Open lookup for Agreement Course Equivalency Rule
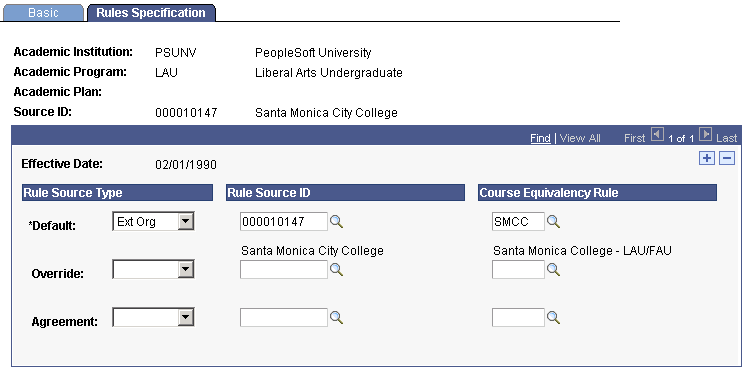This screenshot has height=372, width=749. point(553,318)
